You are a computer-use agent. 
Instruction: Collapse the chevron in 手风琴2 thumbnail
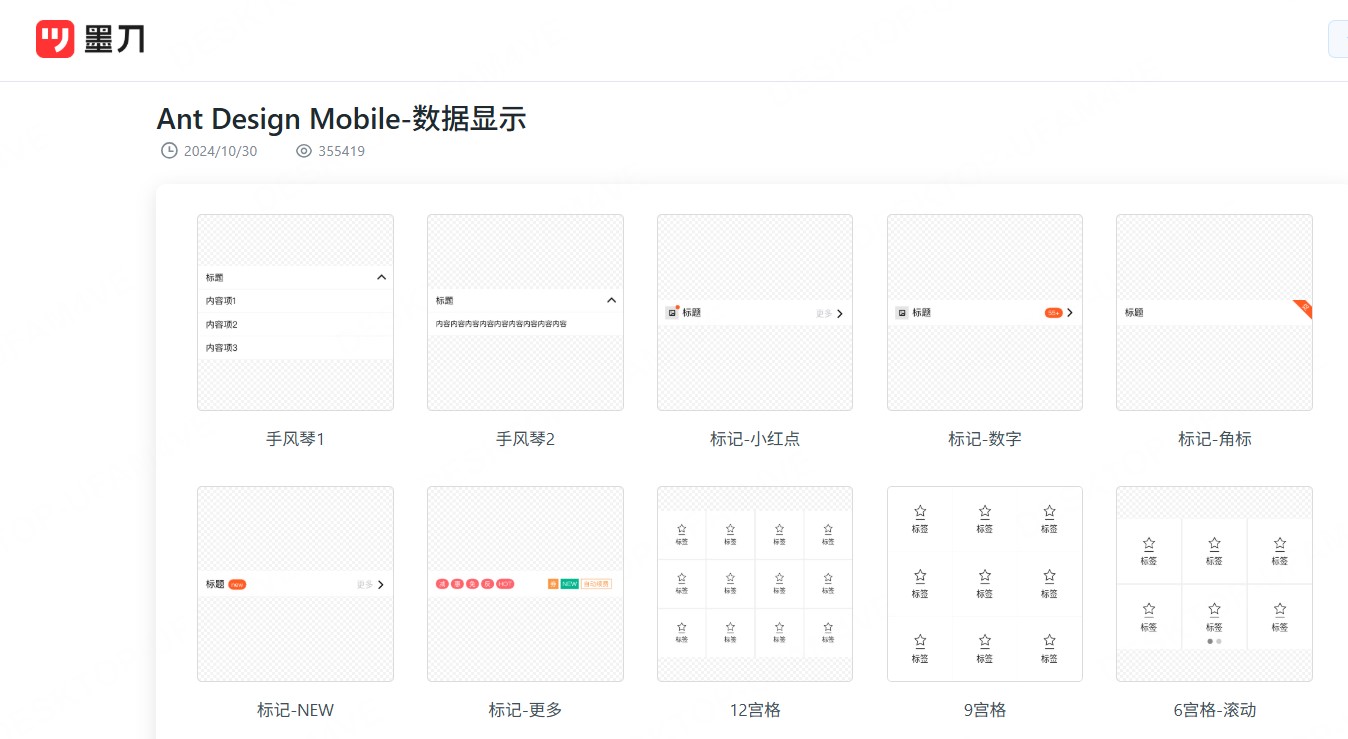coord(612,300)
